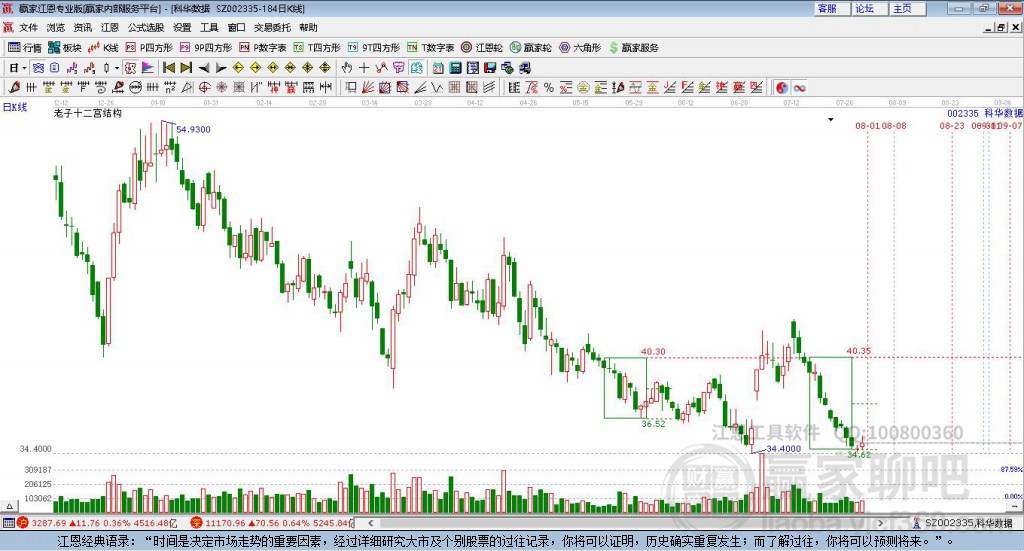Viewport: 1024px width, 551px height.
Task: Open the 六角形 hexagon tool
Action: tap(580, 48)
